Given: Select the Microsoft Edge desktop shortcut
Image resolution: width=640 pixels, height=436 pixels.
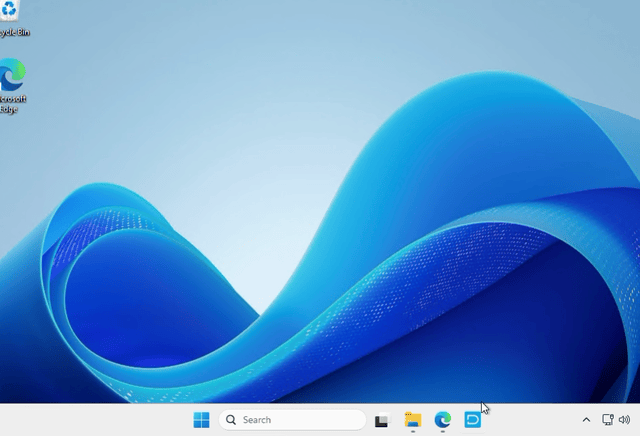Looking at the screenshot, I should point(12,86).
